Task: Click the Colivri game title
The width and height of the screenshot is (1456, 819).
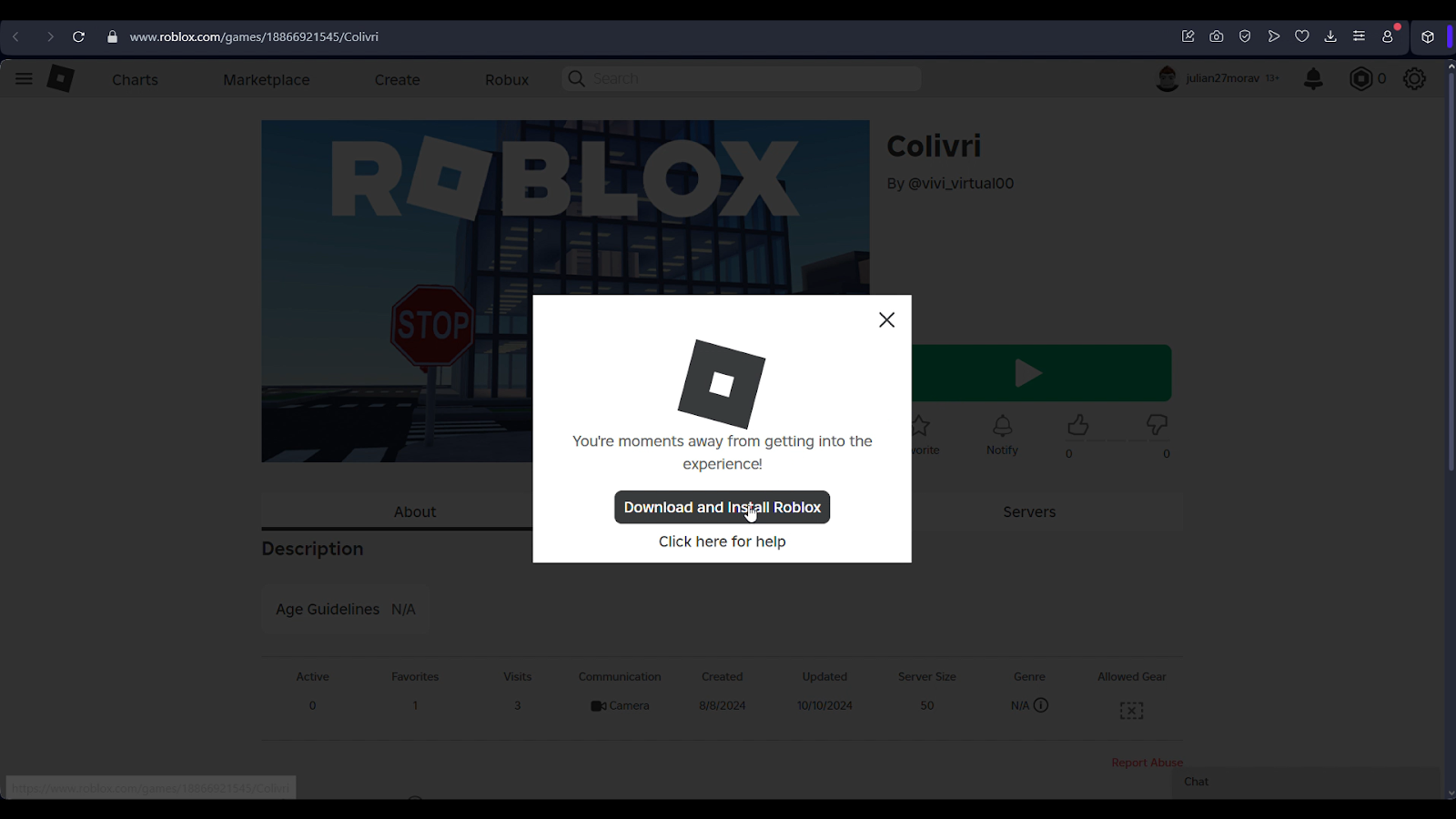Action: pos(934,146)
